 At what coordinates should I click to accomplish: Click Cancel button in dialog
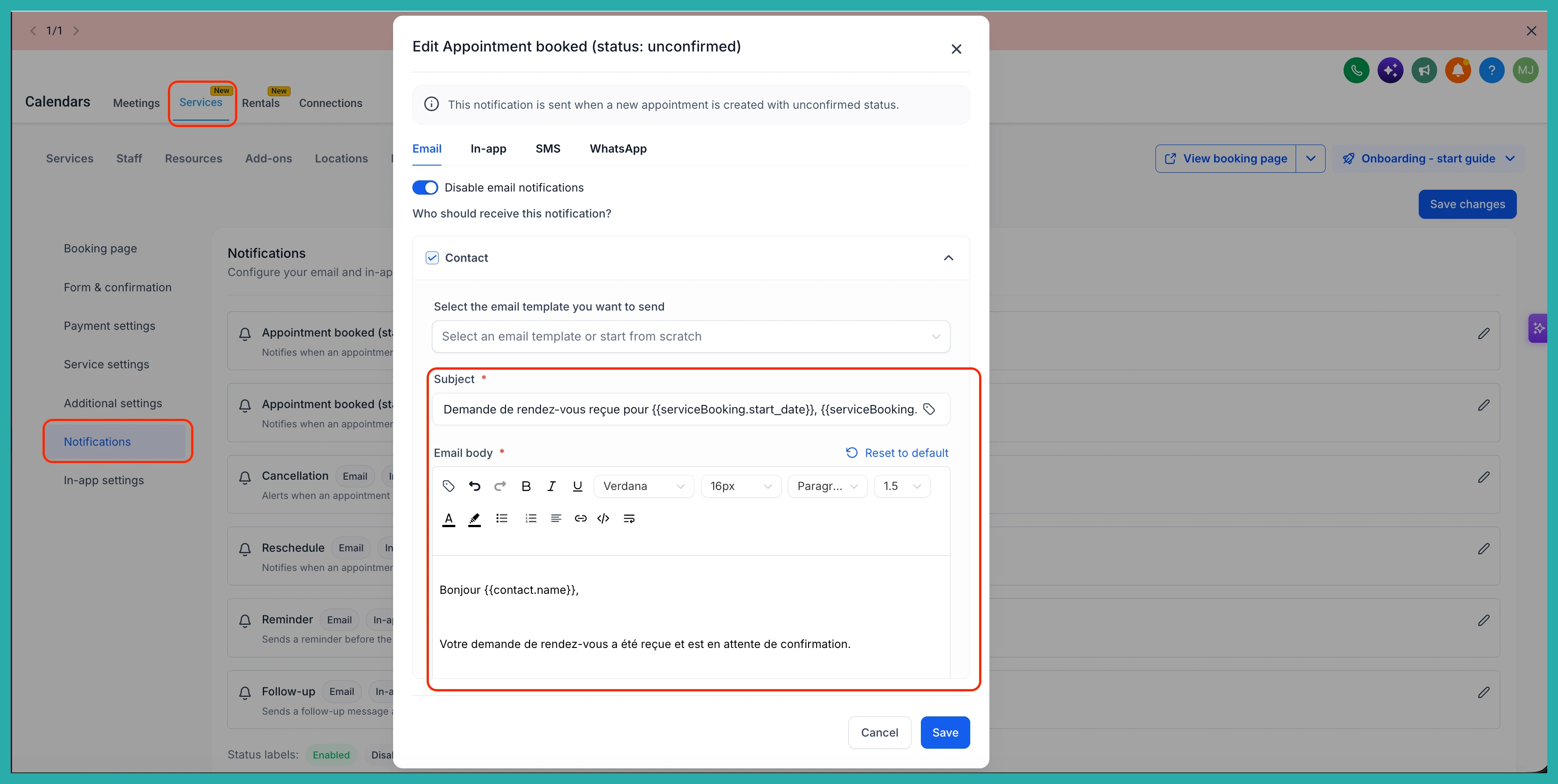click(x=879, y=733)
